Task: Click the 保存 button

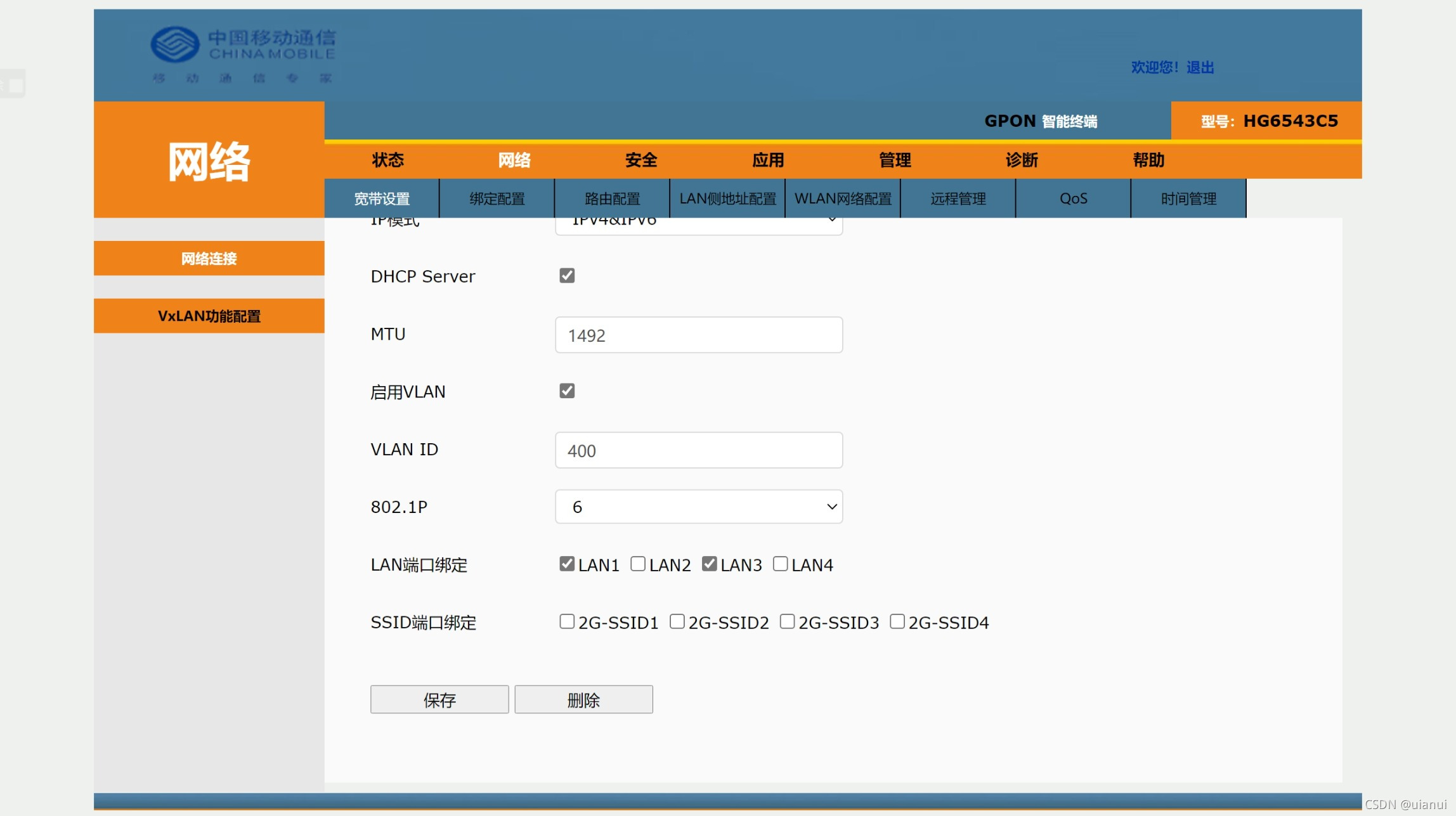Action: [439, 700]
